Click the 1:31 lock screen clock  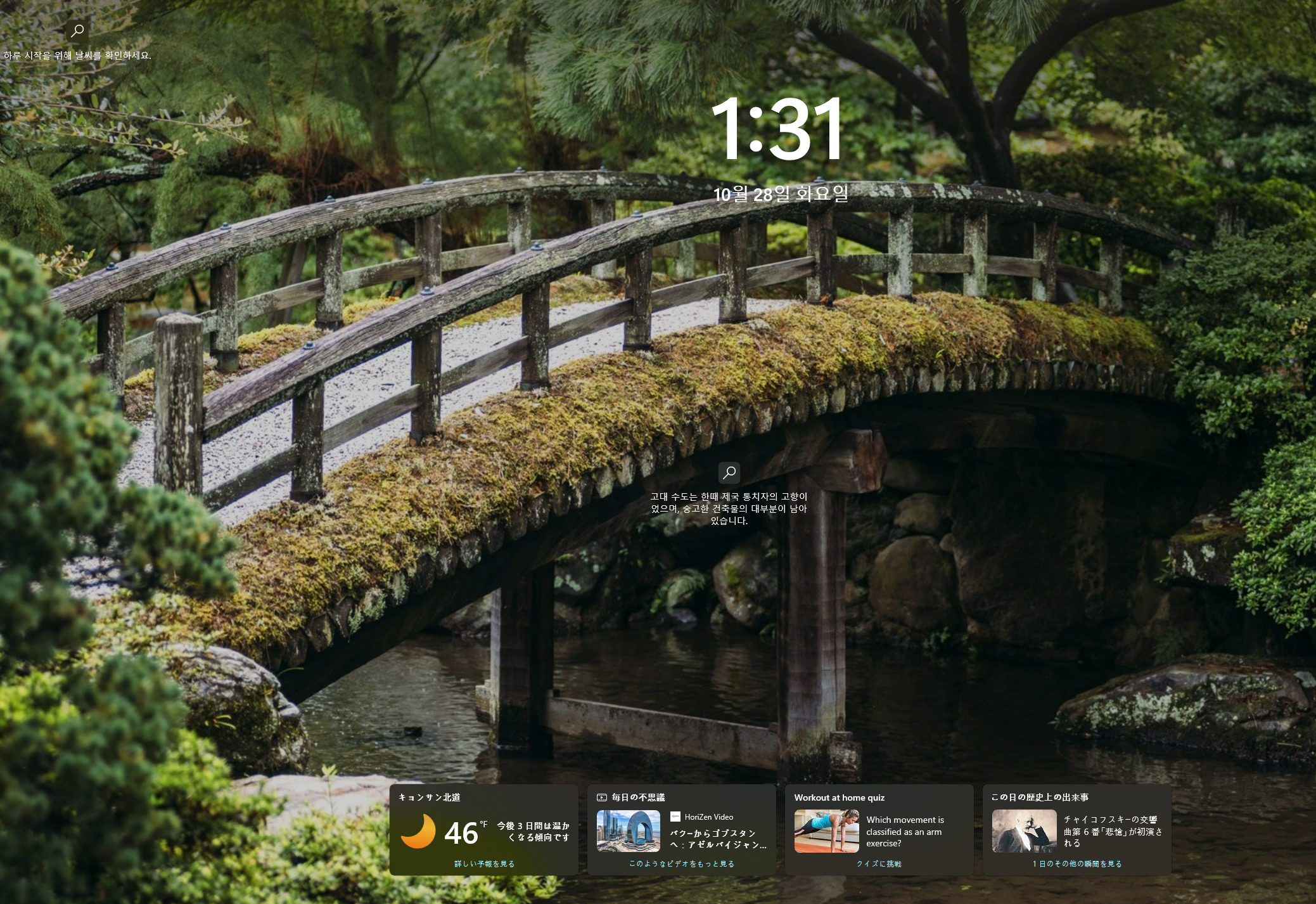777,129
